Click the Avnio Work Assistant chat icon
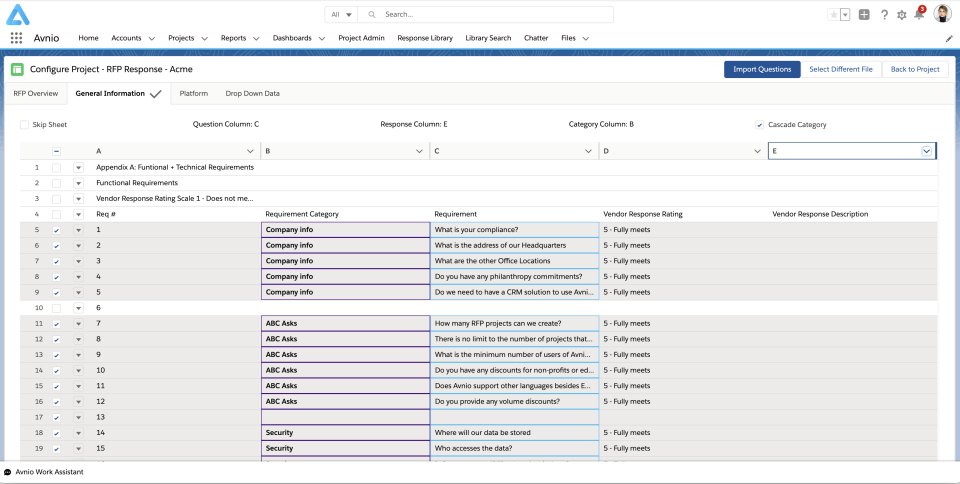Image resolution: width=960 pixels, height=484 pixels. coord(7,472)
